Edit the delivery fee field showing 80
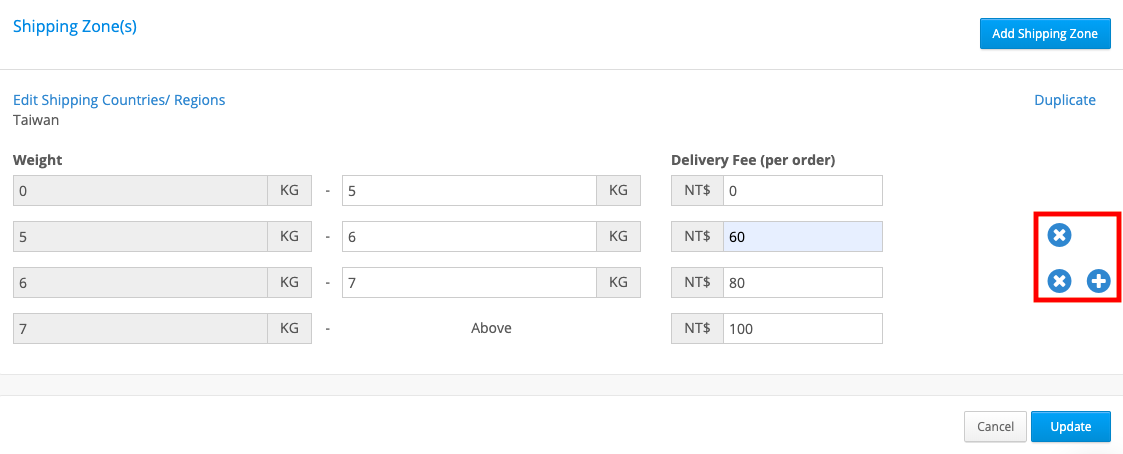The height and width of the screenshot is (454, 1123). [803, 282]
